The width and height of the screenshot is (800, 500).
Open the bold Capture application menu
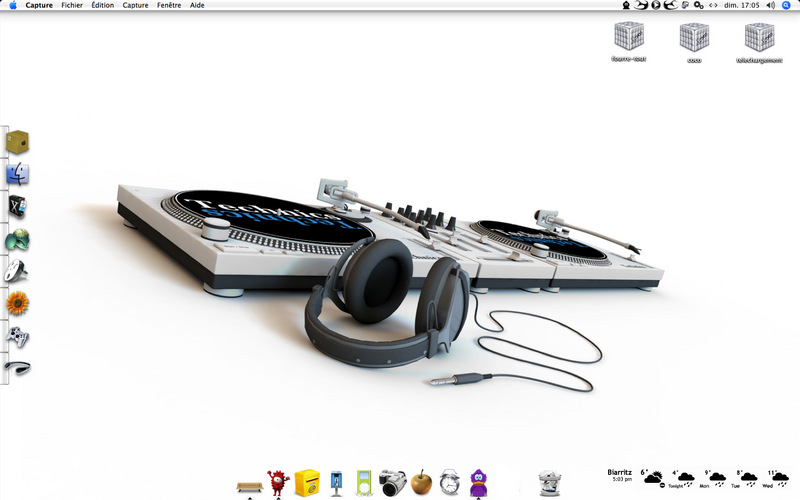(39, 5)
